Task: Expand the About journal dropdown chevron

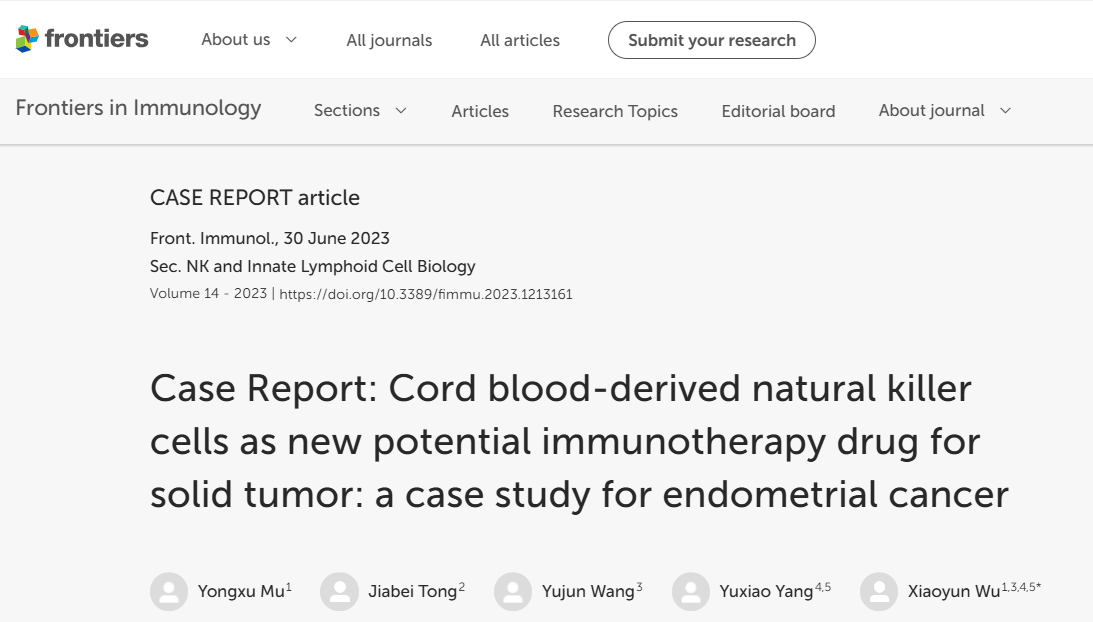Action: click(x=1005, y=111)
